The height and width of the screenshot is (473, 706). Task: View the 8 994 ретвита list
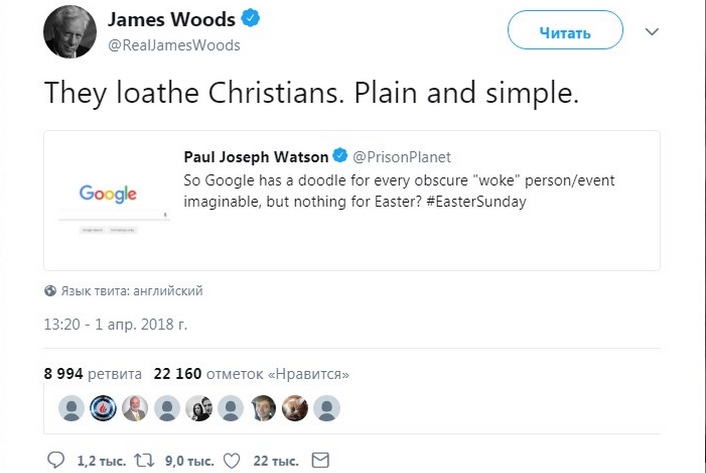point(93,374)
